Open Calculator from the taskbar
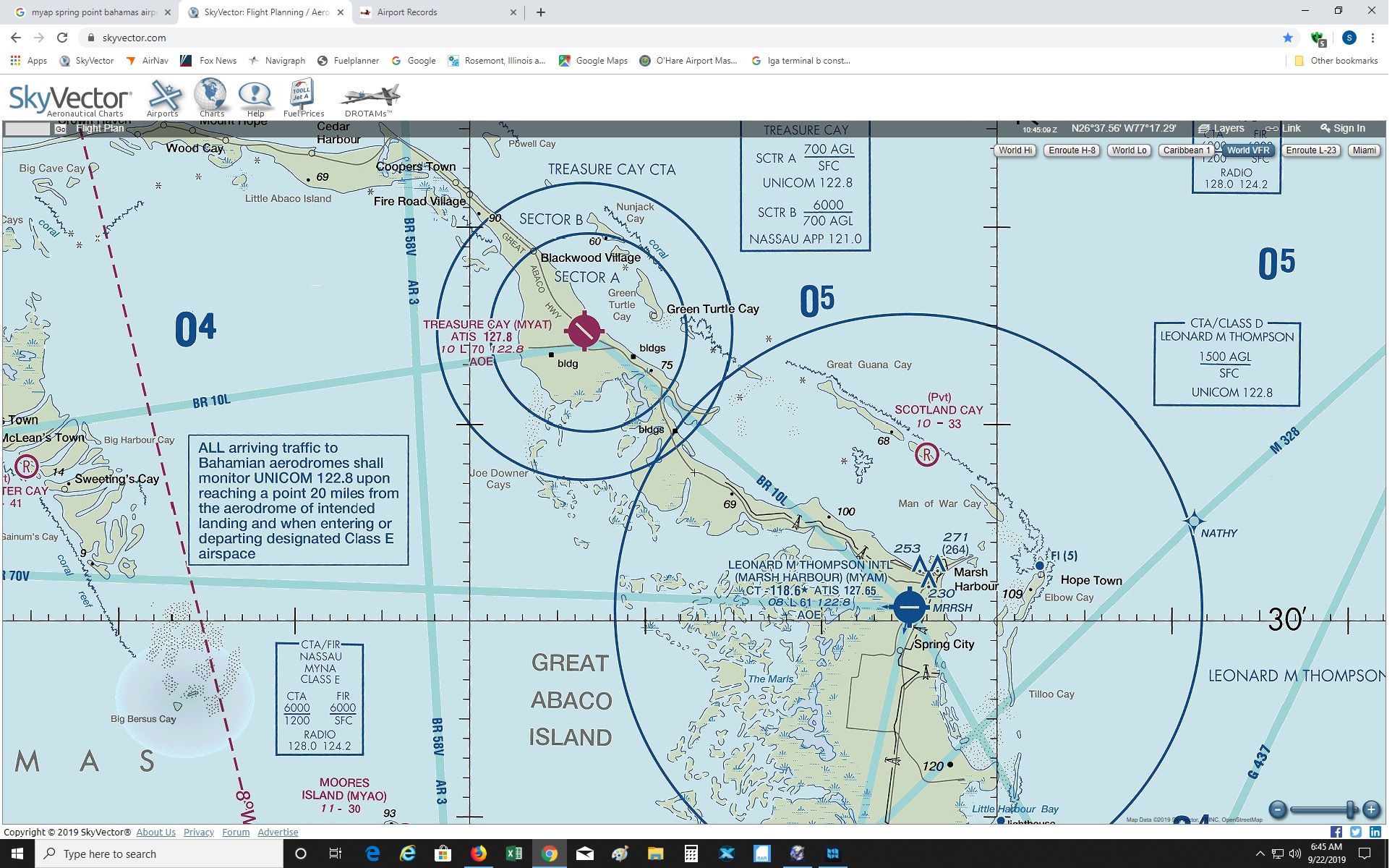This screenshot has height=868, width=1400. 691,854
